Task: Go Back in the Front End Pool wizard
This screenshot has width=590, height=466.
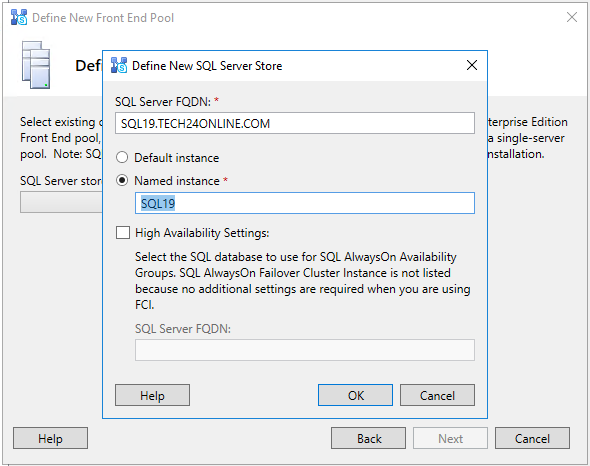Action: pos(368,438)
